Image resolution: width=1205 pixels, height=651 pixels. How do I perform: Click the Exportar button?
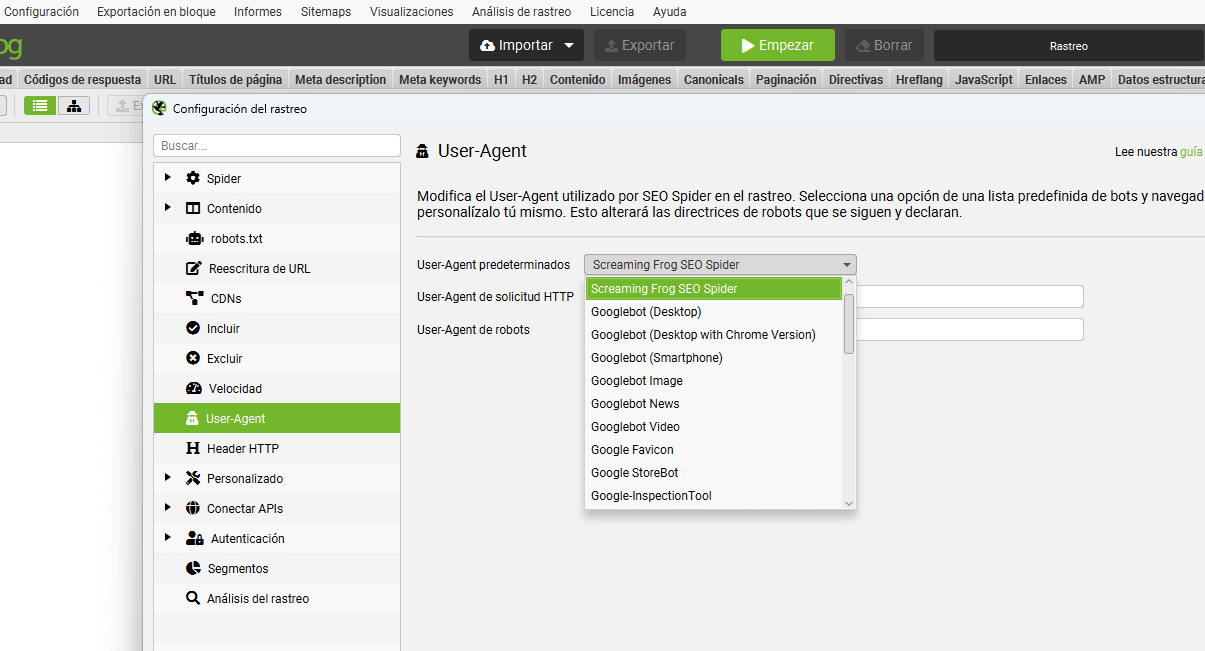(x=640, y=45)
